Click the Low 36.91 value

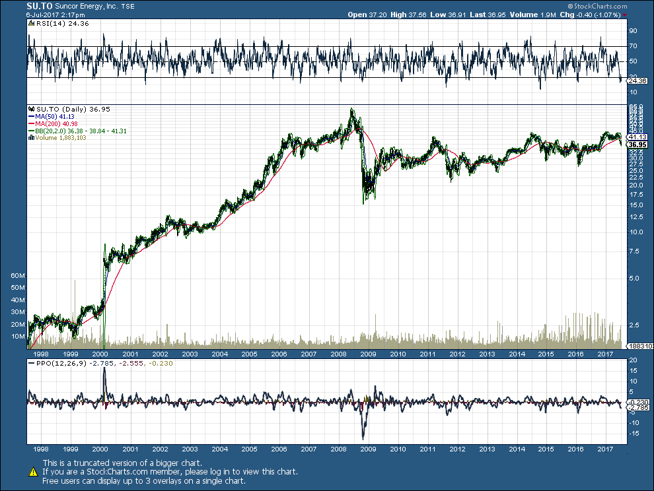coord(448,15)
